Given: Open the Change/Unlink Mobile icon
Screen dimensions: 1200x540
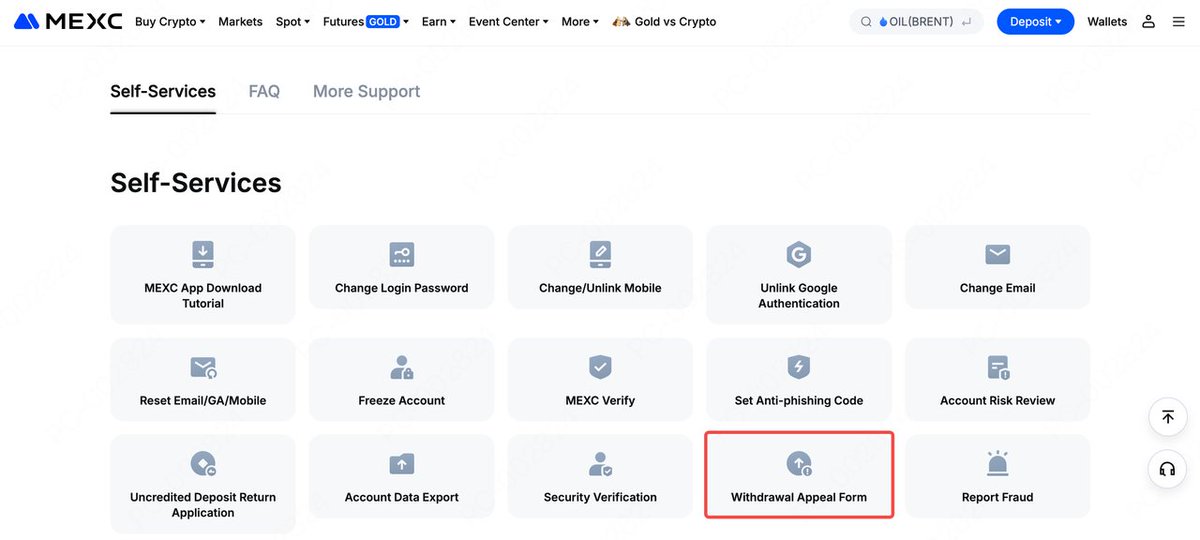Looking at the screenshot, I should pyautogui.click(x=600, y=254).
